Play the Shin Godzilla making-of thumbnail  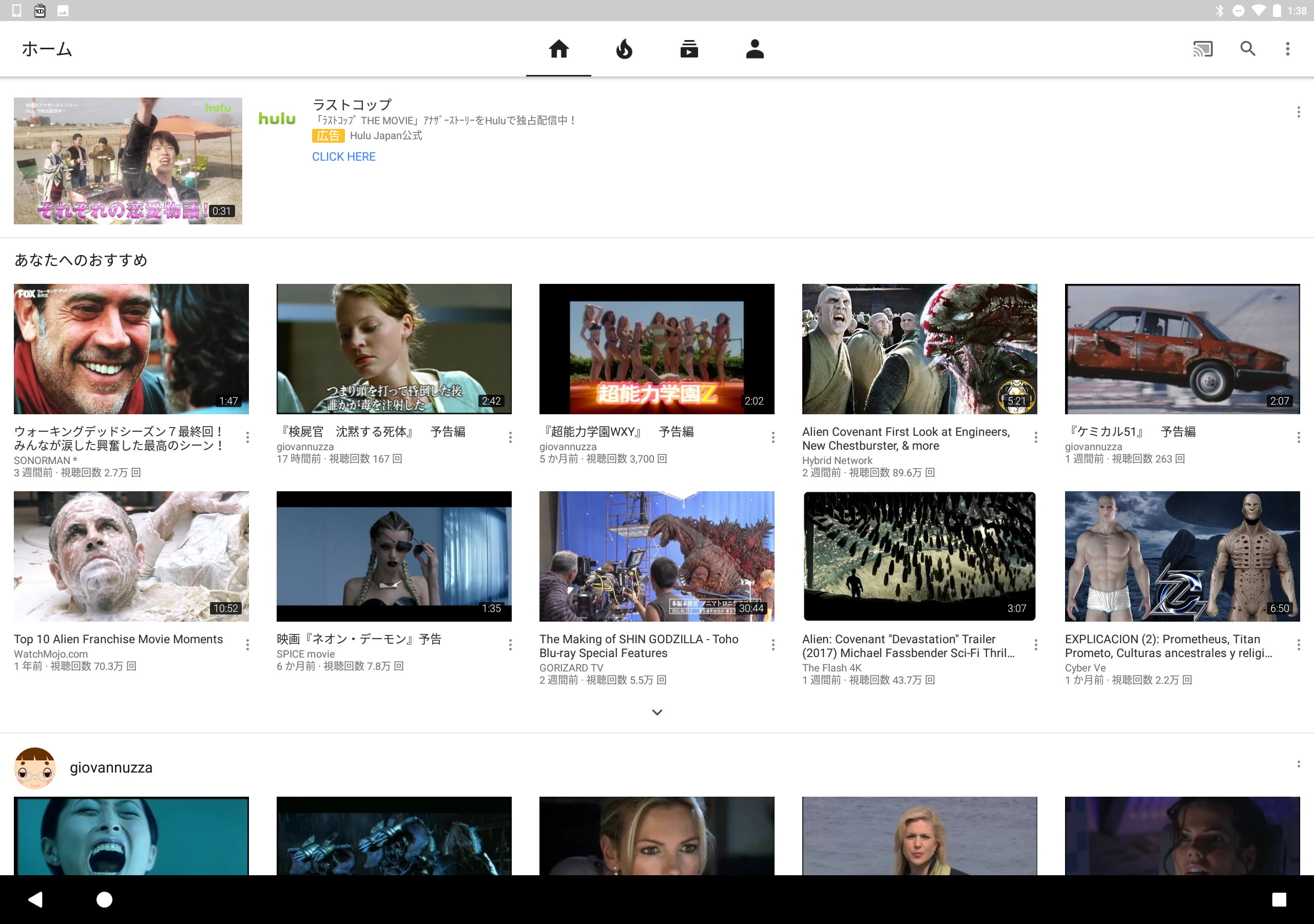656,556
